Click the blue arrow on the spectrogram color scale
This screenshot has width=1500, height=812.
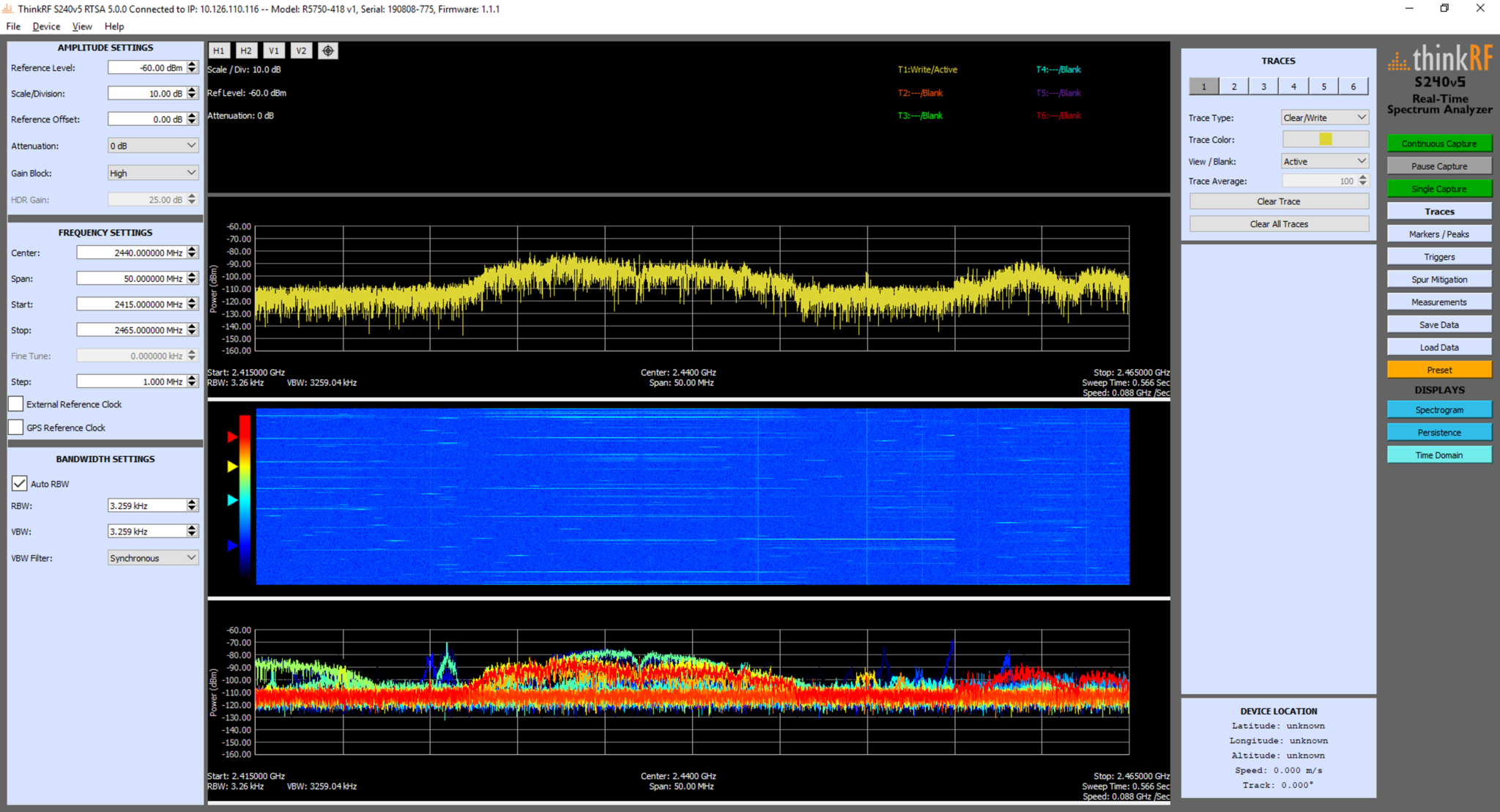[x=231, y=545]
